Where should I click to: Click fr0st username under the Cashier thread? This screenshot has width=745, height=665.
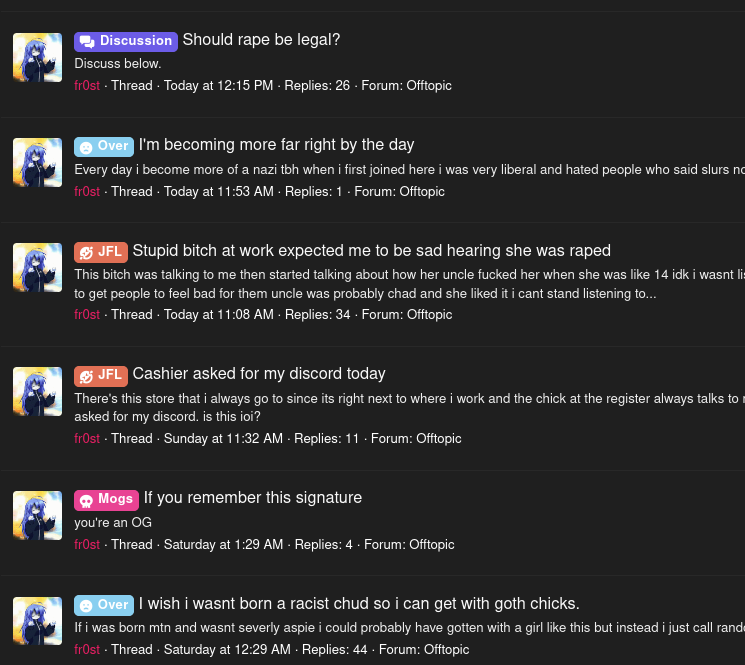point(87,438)
